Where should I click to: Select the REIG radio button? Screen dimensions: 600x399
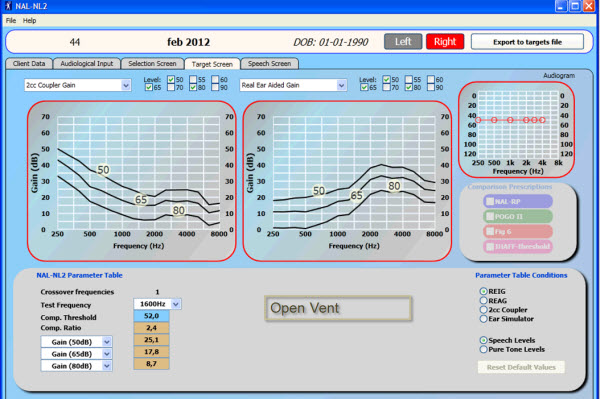tap(484, 292)
